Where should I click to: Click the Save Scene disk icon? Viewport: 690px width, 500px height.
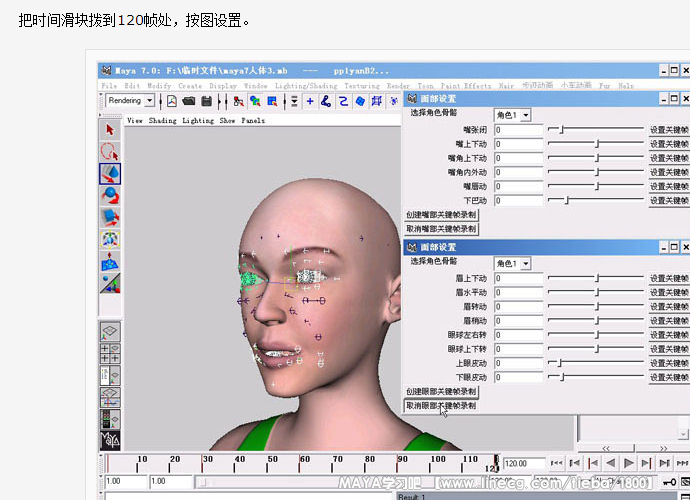tap(206, 101)
